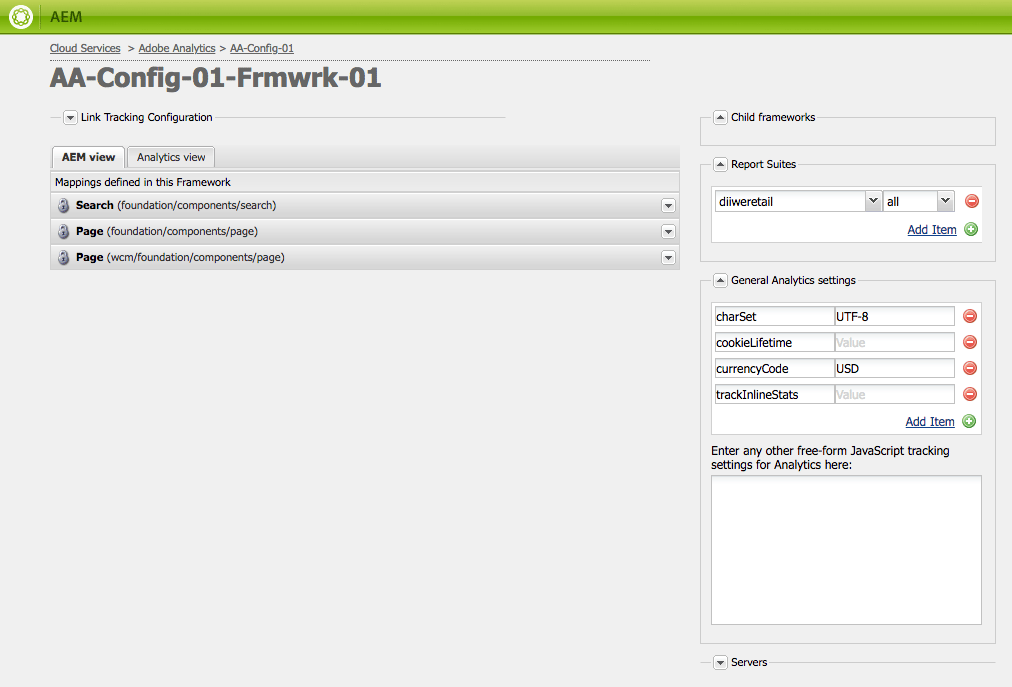Click the gear icon on the Search mapping
This screenshot has width=1012, height=687.
click(x=66, y=206)
